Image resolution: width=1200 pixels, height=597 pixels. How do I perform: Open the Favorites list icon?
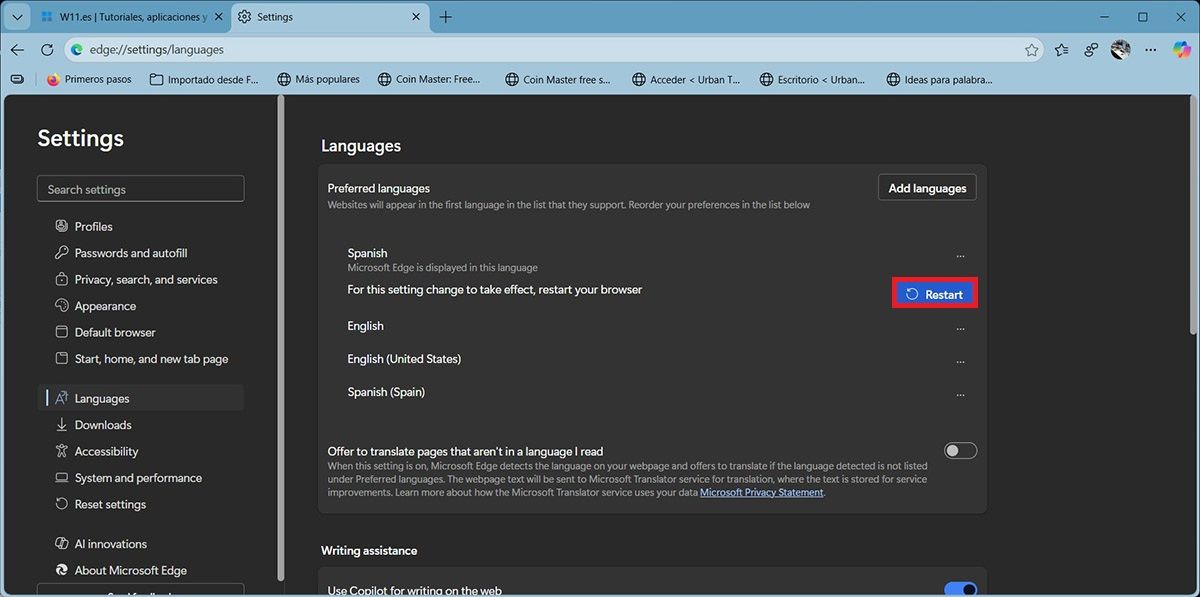tap(1062, 50)
